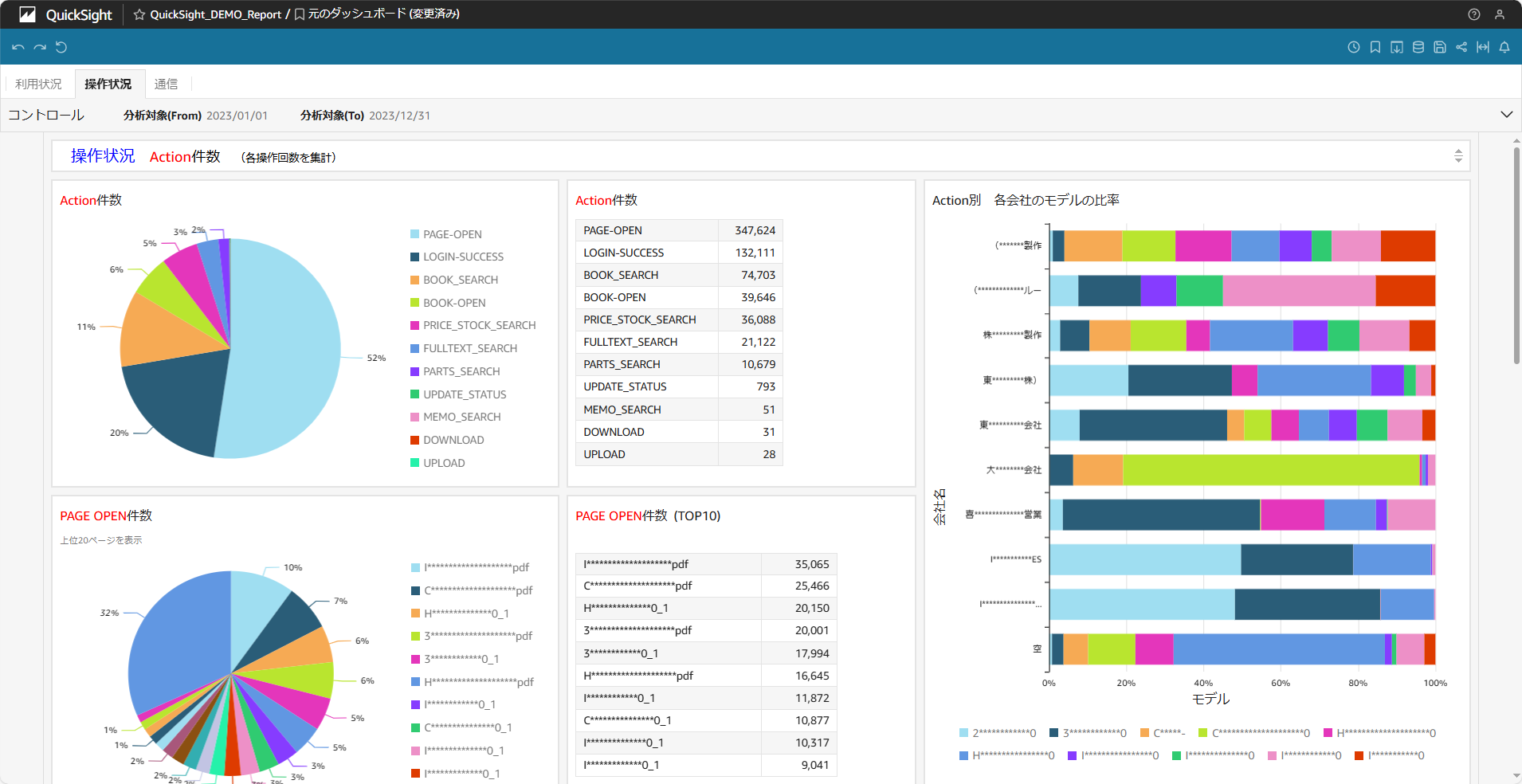Click the QuickSight logo

(65, 14)
